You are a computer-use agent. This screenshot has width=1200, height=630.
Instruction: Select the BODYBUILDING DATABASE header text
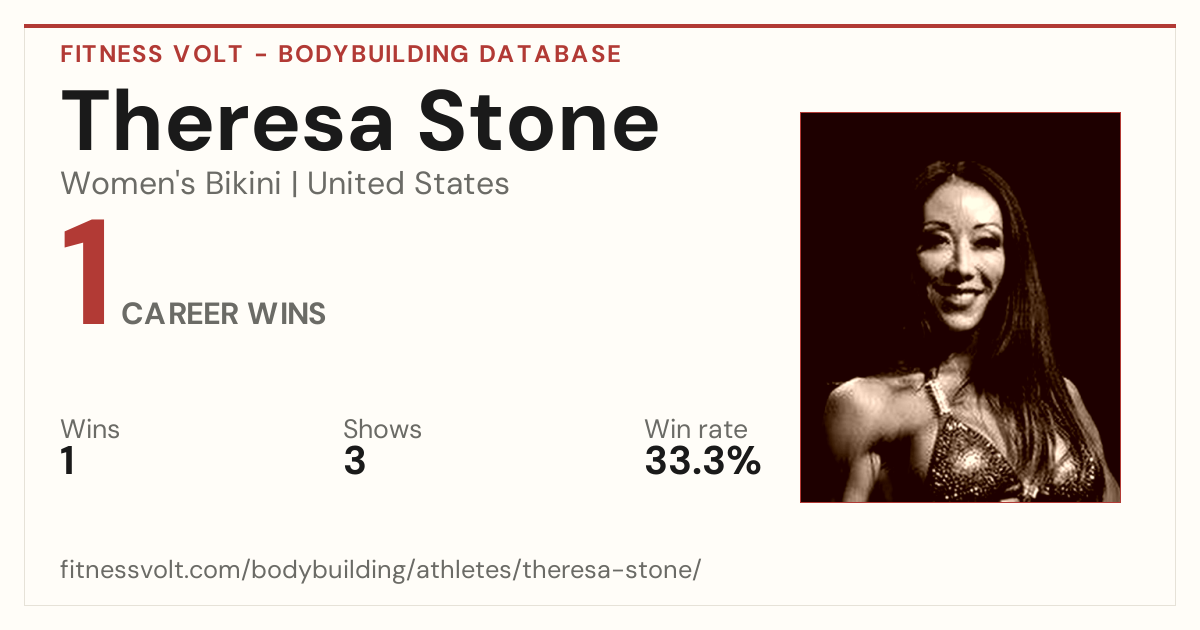[x=450, y=54]
